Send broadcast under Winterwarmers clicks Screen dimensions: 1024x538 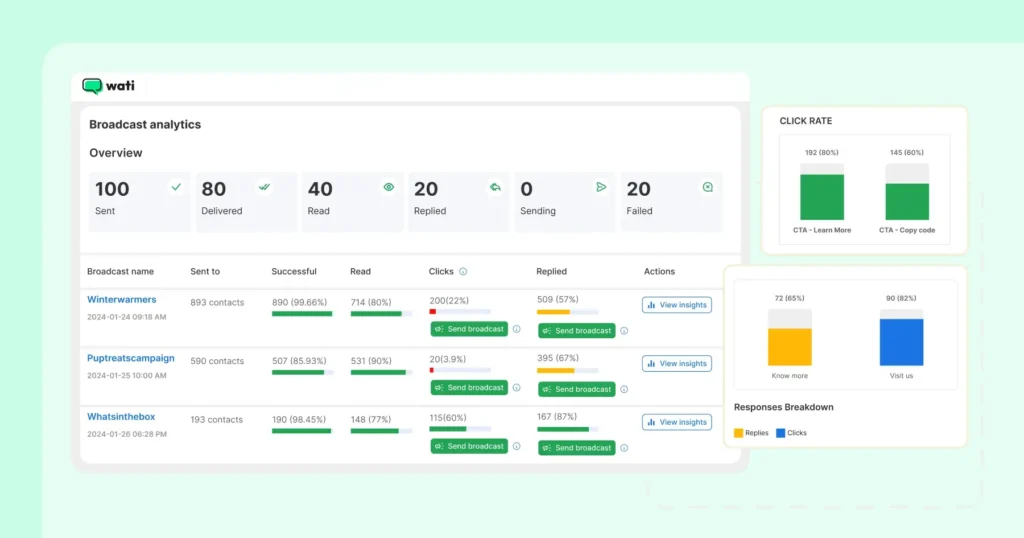468,329
